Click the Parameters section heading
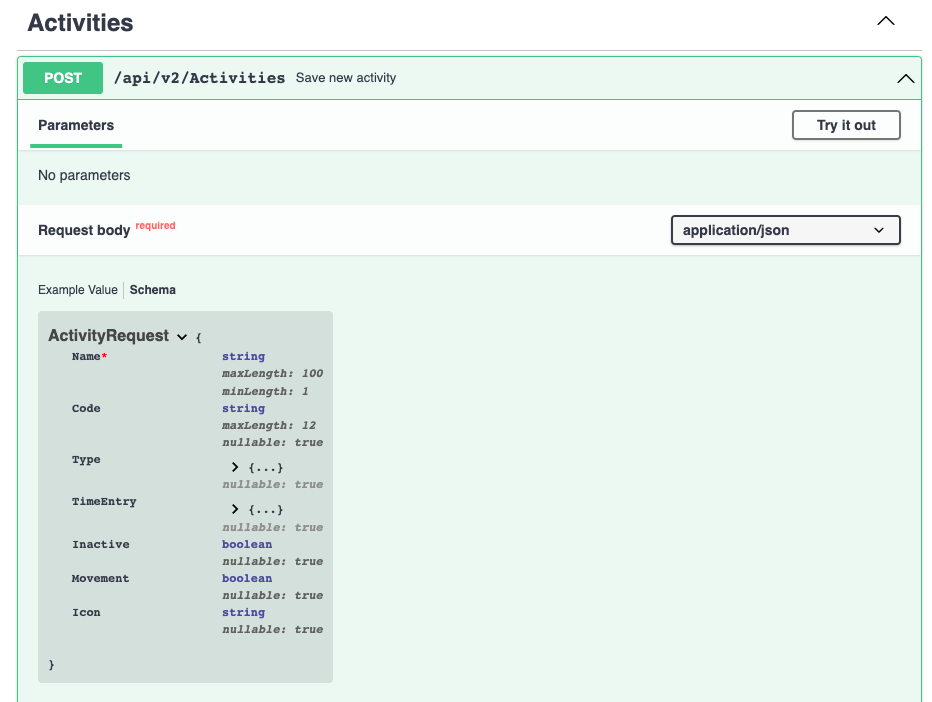This screenshot has height=702, width=932. [75, 126]
